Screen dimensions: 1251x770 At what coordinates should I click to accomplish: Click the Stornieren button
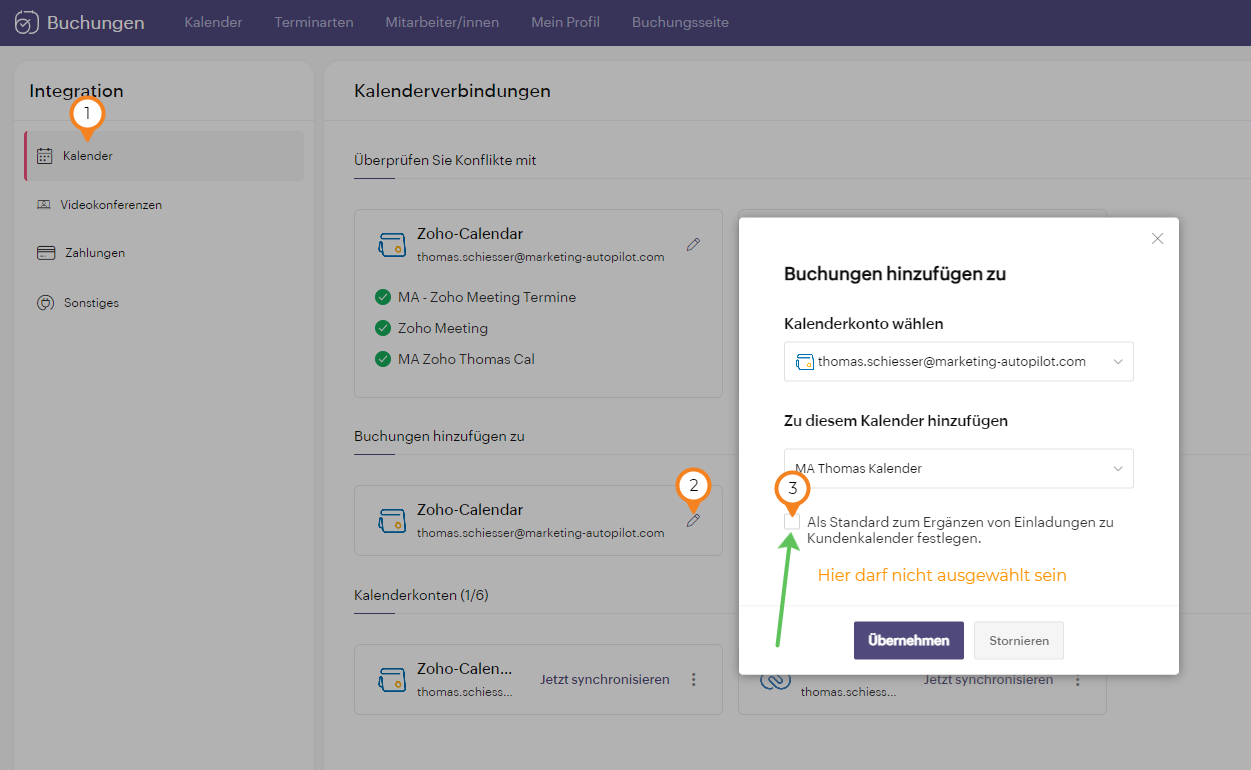click(x=1019, y=640)
